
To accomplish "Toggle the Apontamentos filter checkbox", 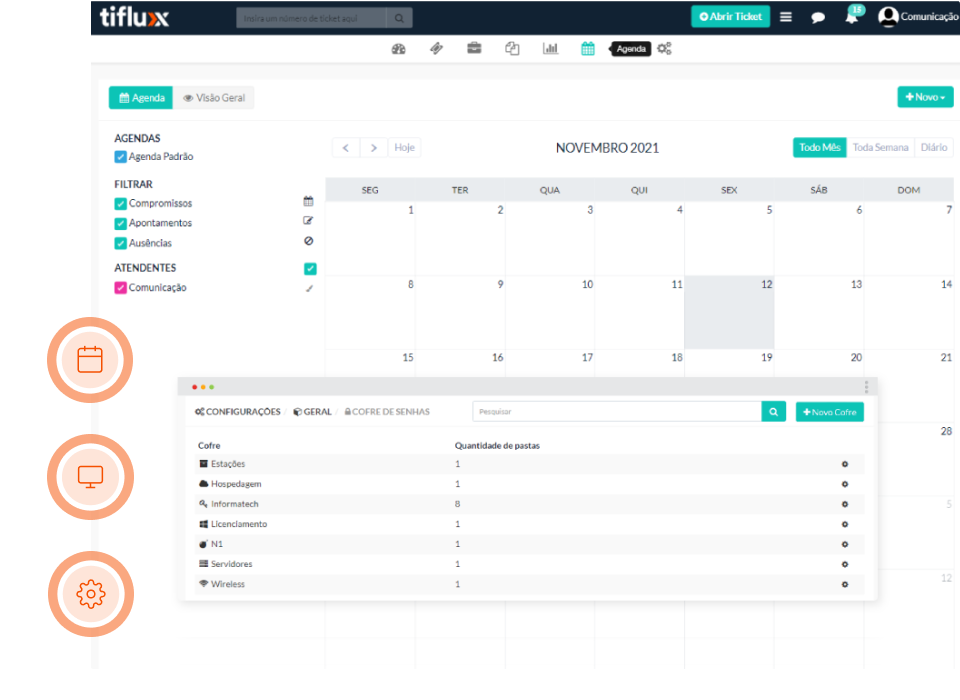I will [x=121, y=224].
